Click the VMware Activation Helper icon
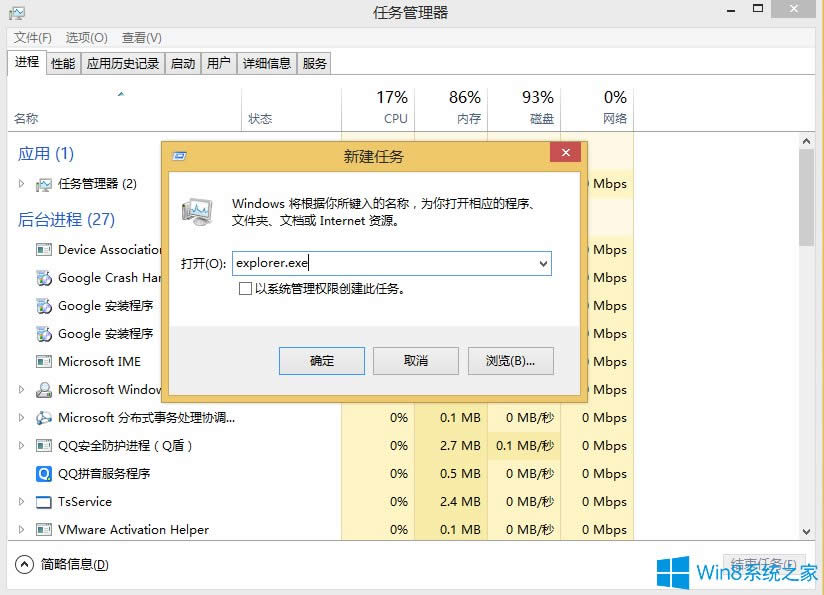The width and height of the screenshot is (824, 595). pyautogui.click(x=44, y=530)
